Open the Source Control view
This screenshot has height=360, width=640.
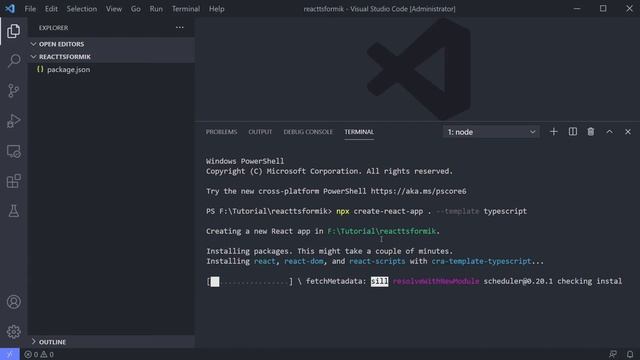point(13,91)
